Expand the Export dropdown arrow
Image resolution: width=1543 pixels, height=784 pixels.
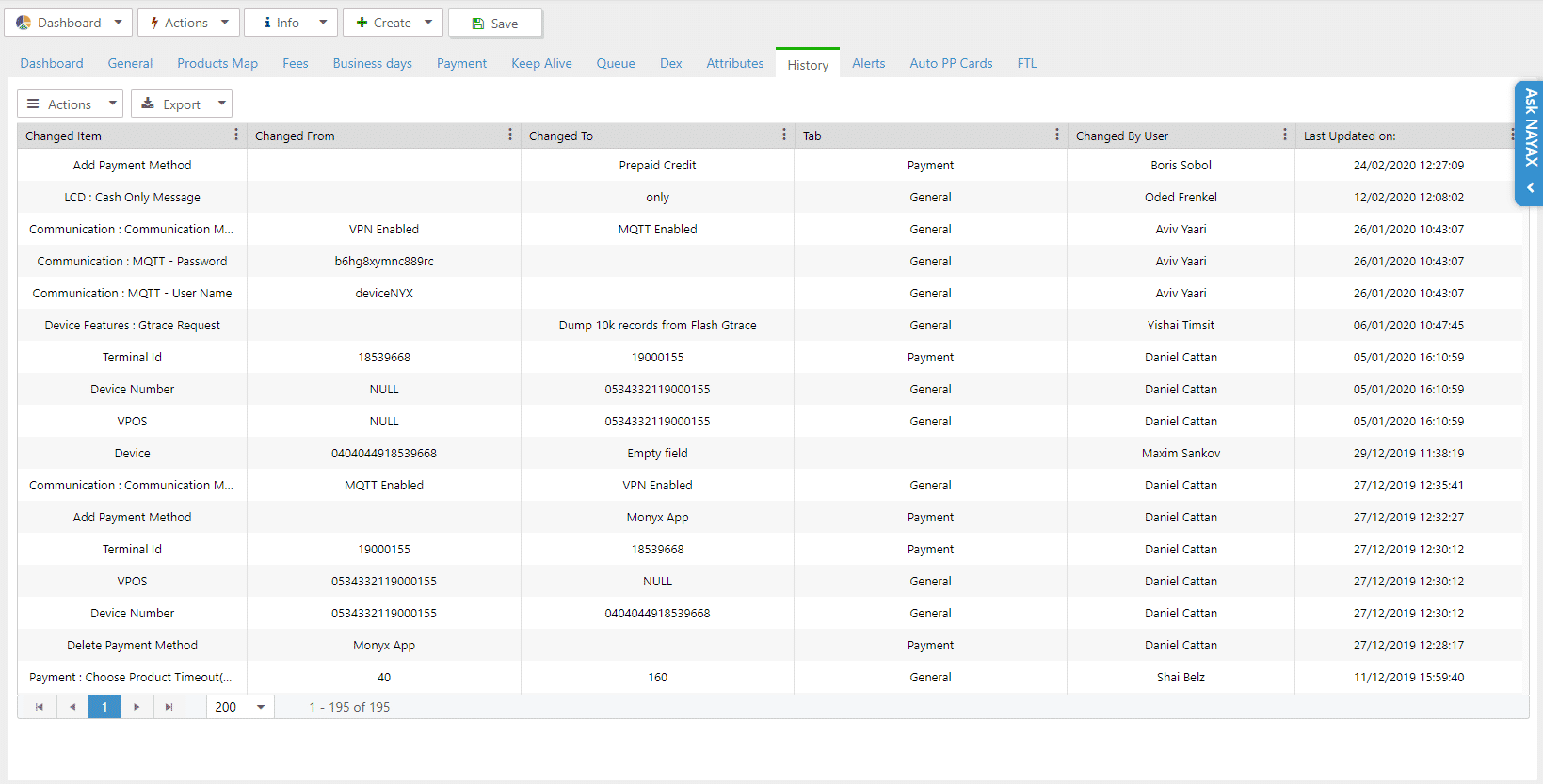point(222,104)
